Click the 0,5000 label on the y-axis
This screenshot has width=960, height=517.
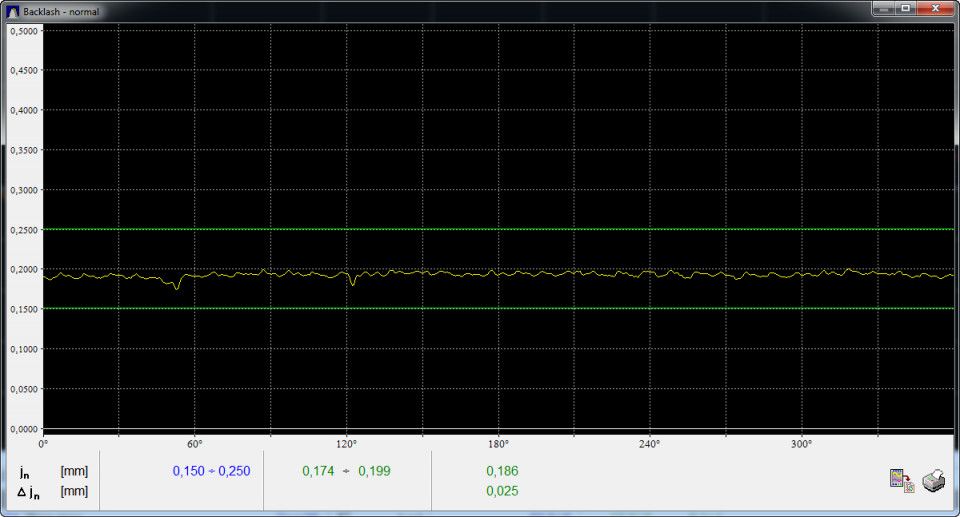click(x=24, y=31)
